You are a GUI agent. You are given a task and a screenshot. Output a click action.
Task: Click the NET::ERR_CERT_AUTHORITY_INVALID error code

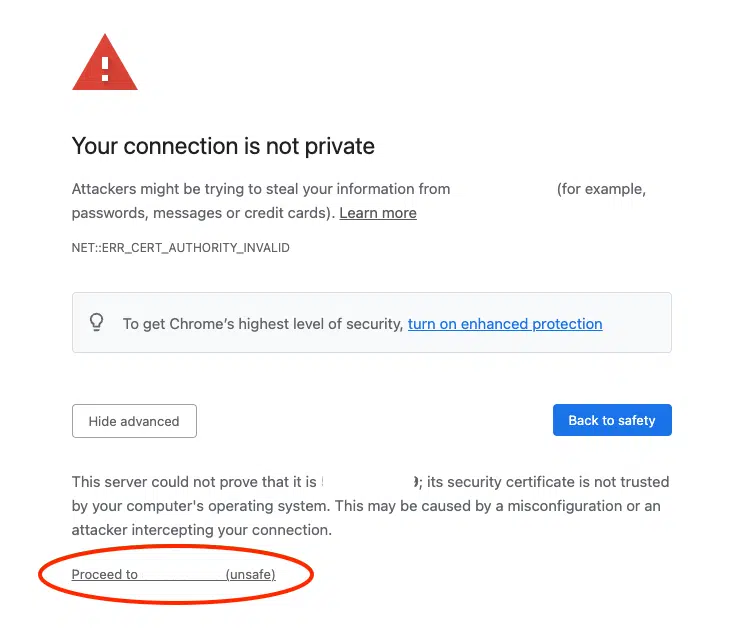[181, 247]
